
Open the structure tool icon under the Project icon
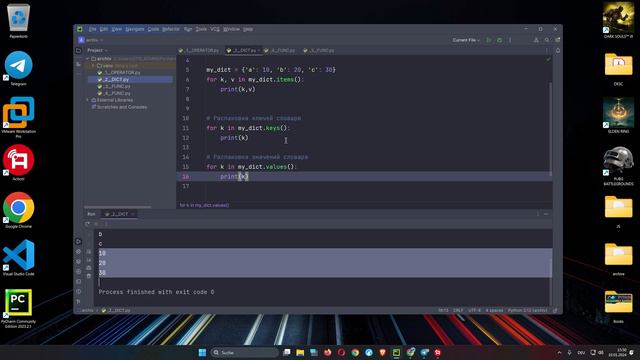click(78, 64)
